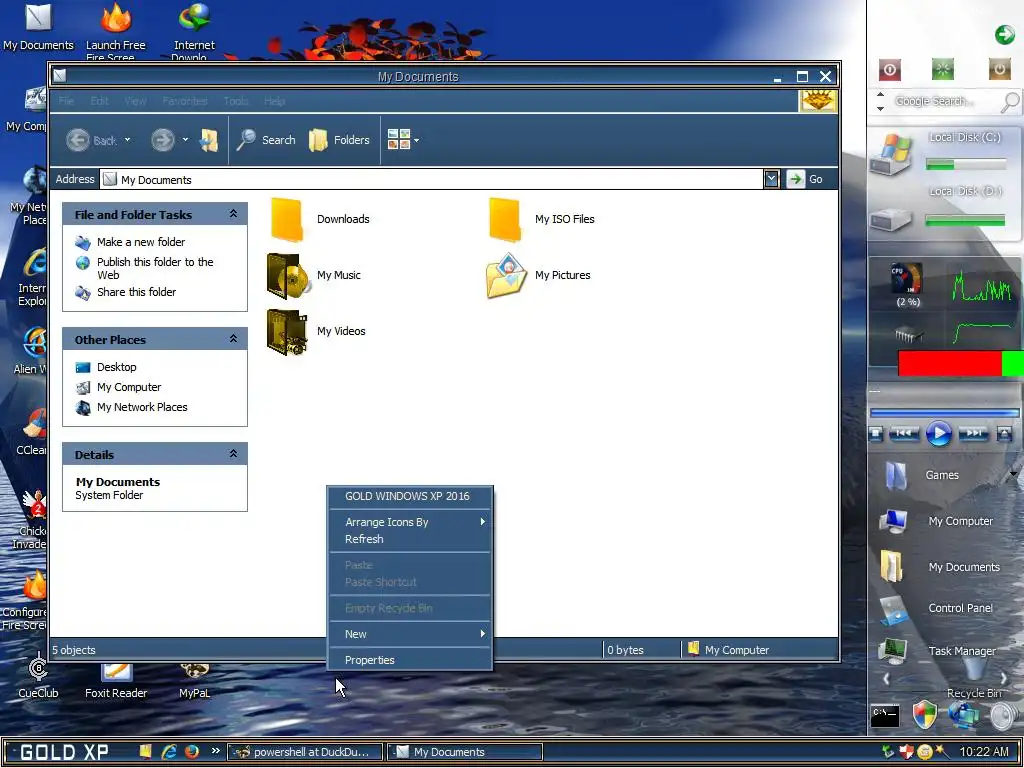Play media in the sidebar player
Screen dimensions: 1024x768
click(x=938, y=433)
